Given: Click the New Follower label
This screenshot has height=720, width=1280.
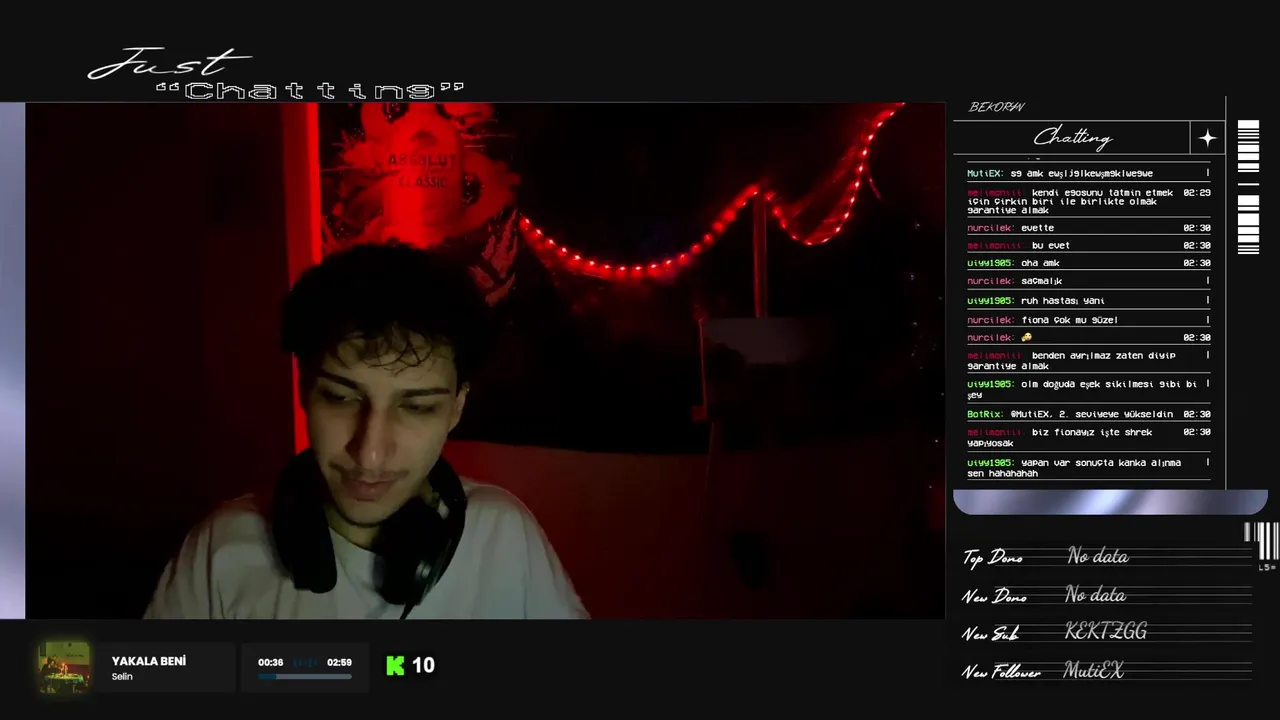Looking at the screenshot, I should [1002, 673].
